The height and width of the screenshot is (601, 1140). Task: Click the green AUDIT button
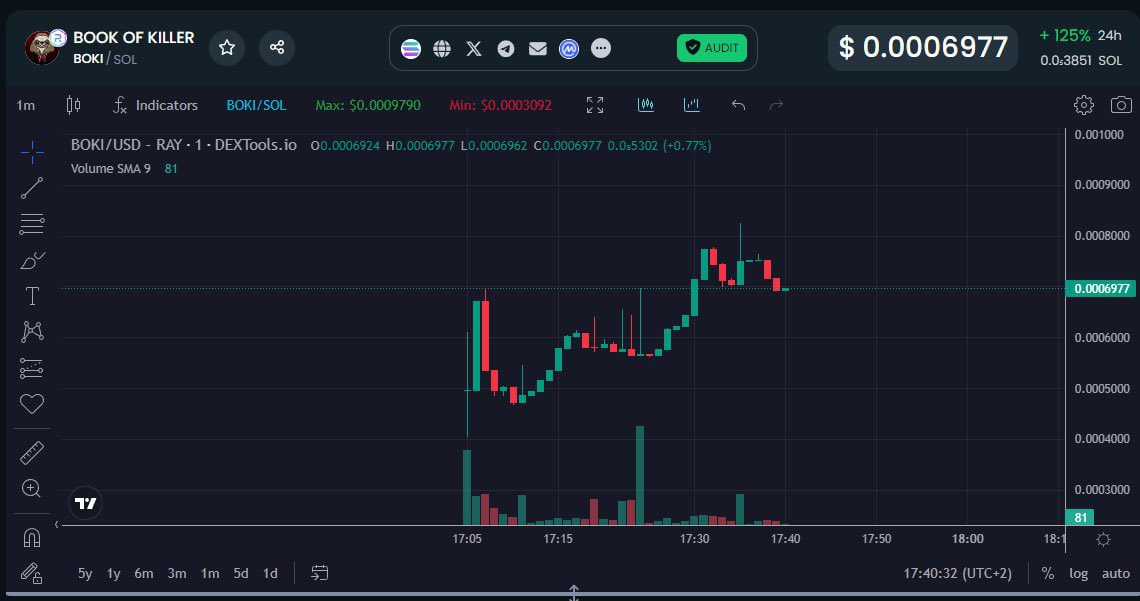click(x=712, y=48)
